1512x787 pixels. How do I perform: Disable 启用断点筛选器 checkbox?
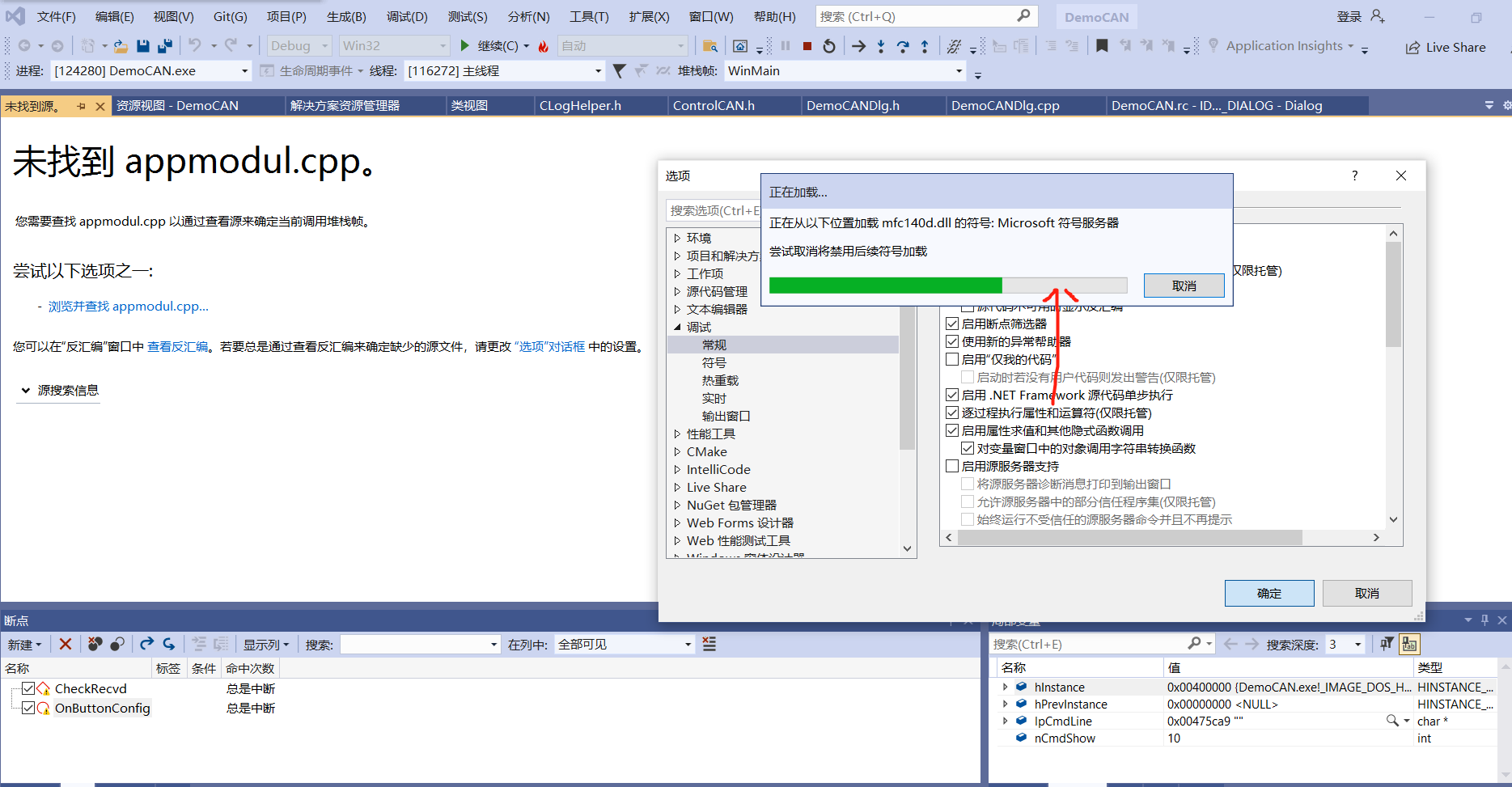953,323
